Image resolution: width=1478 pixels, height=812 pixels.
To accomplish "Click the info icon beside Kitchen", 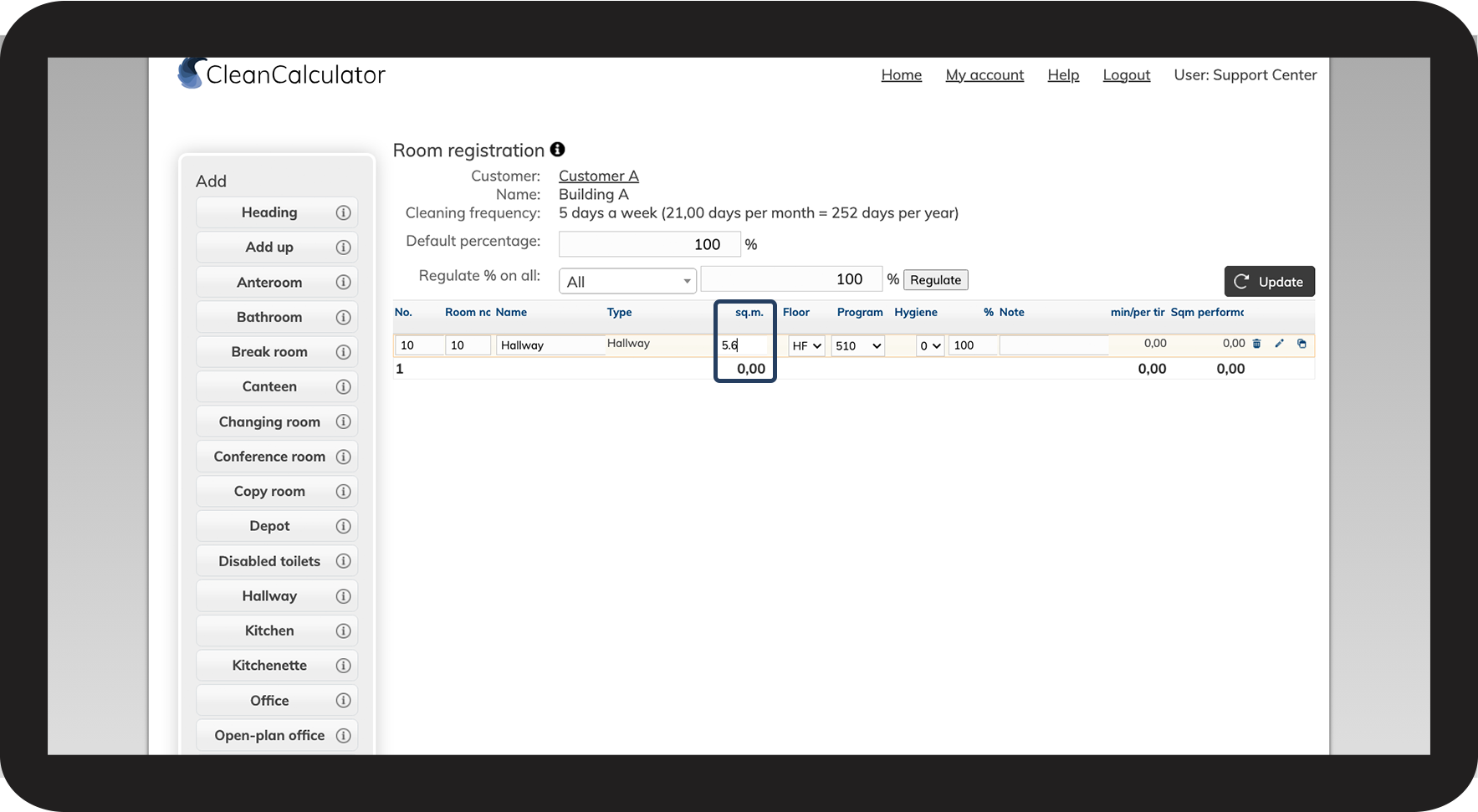I will 343,631.
